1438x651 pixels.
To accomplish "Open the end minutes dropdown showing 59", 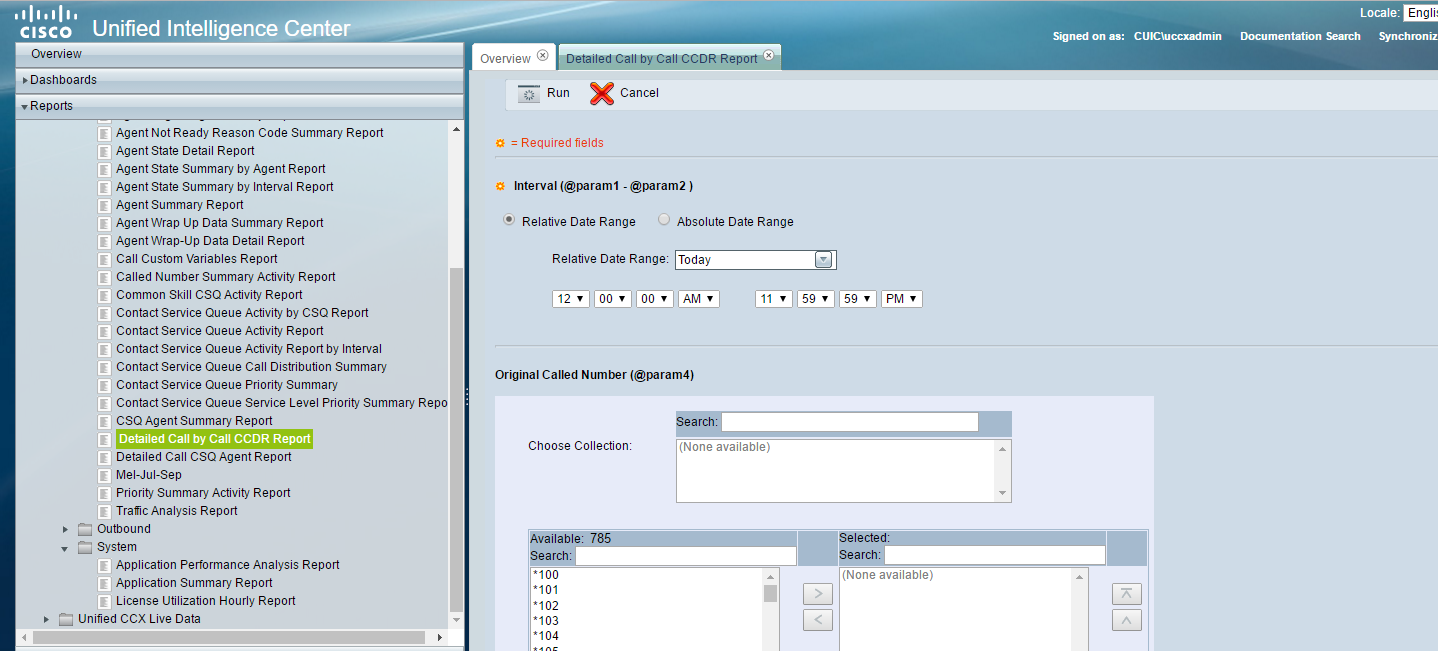I will (816, 299).
